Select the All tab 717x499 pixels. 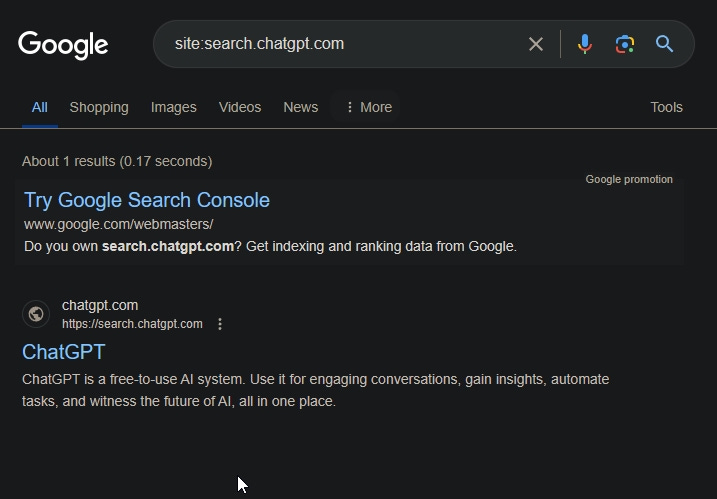pyautogui.click(x=39, y=107)
